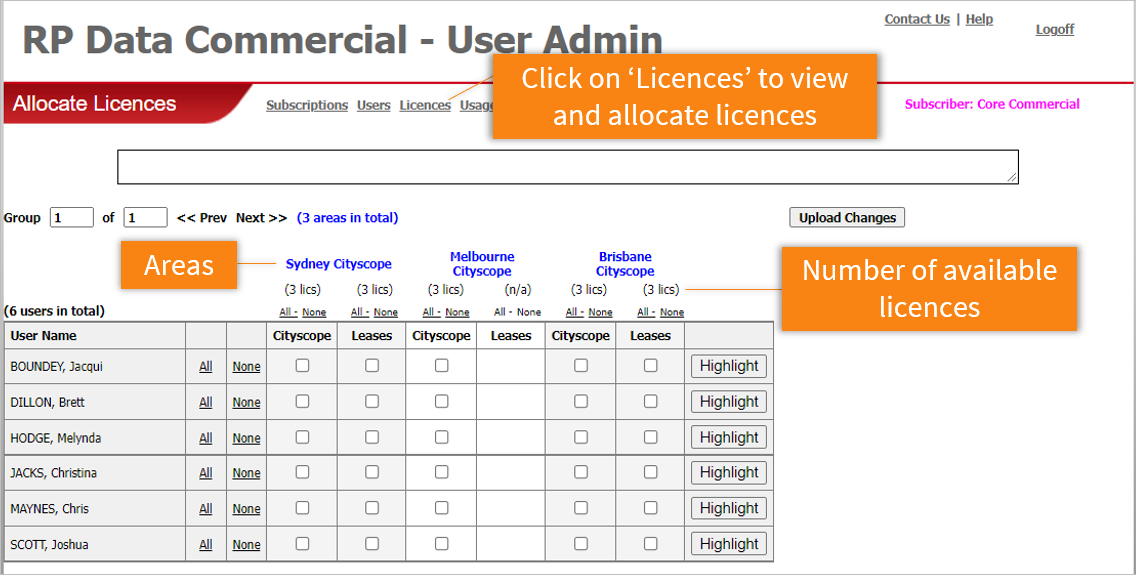Click None above Brisbane Cityscope column
Screen dimensions: 1136x575
(x=600, y=312)
